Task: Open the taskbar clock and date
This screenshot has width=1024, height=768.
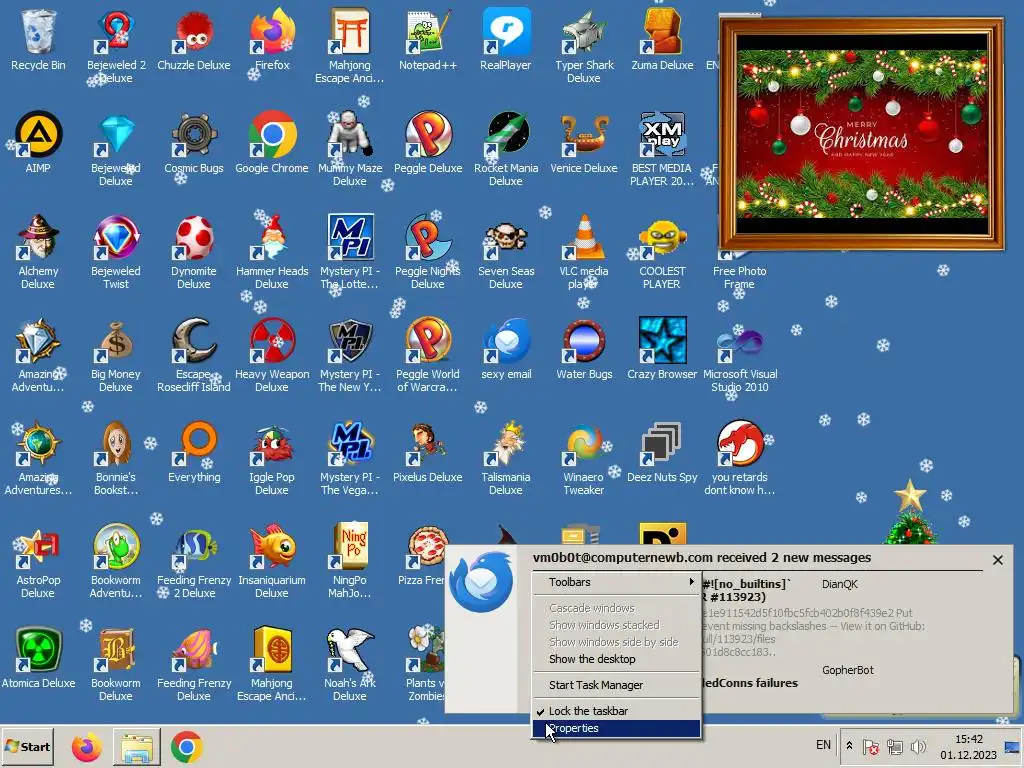Action: pyautogui.click(x=968, y=746)
